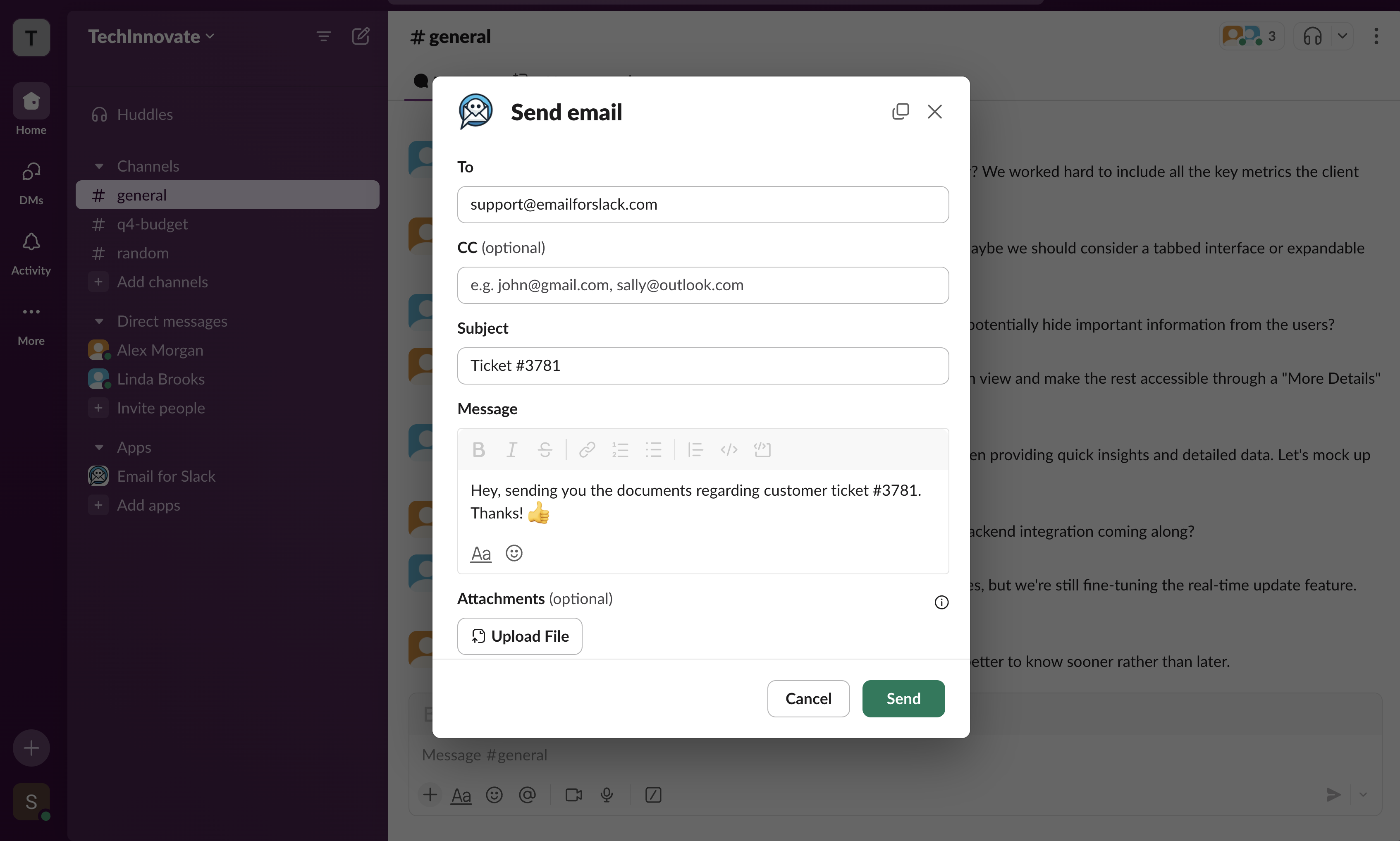
Task: Show the attachments info tooltip
Action: pos(941,602)
